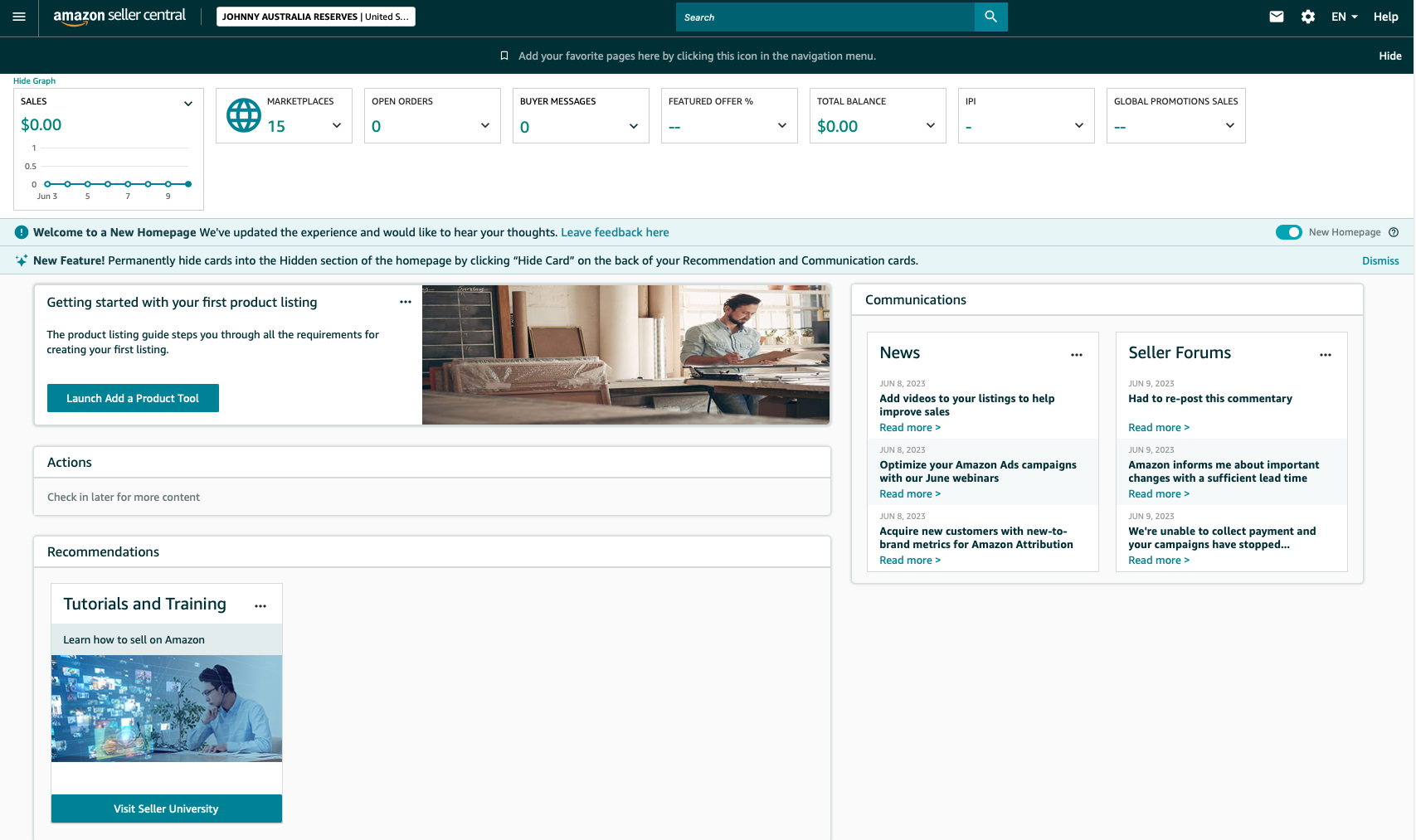This screenshot has height=840, width=1416.
Task: Click the New Homepage help question icon
Action: 1394,232
